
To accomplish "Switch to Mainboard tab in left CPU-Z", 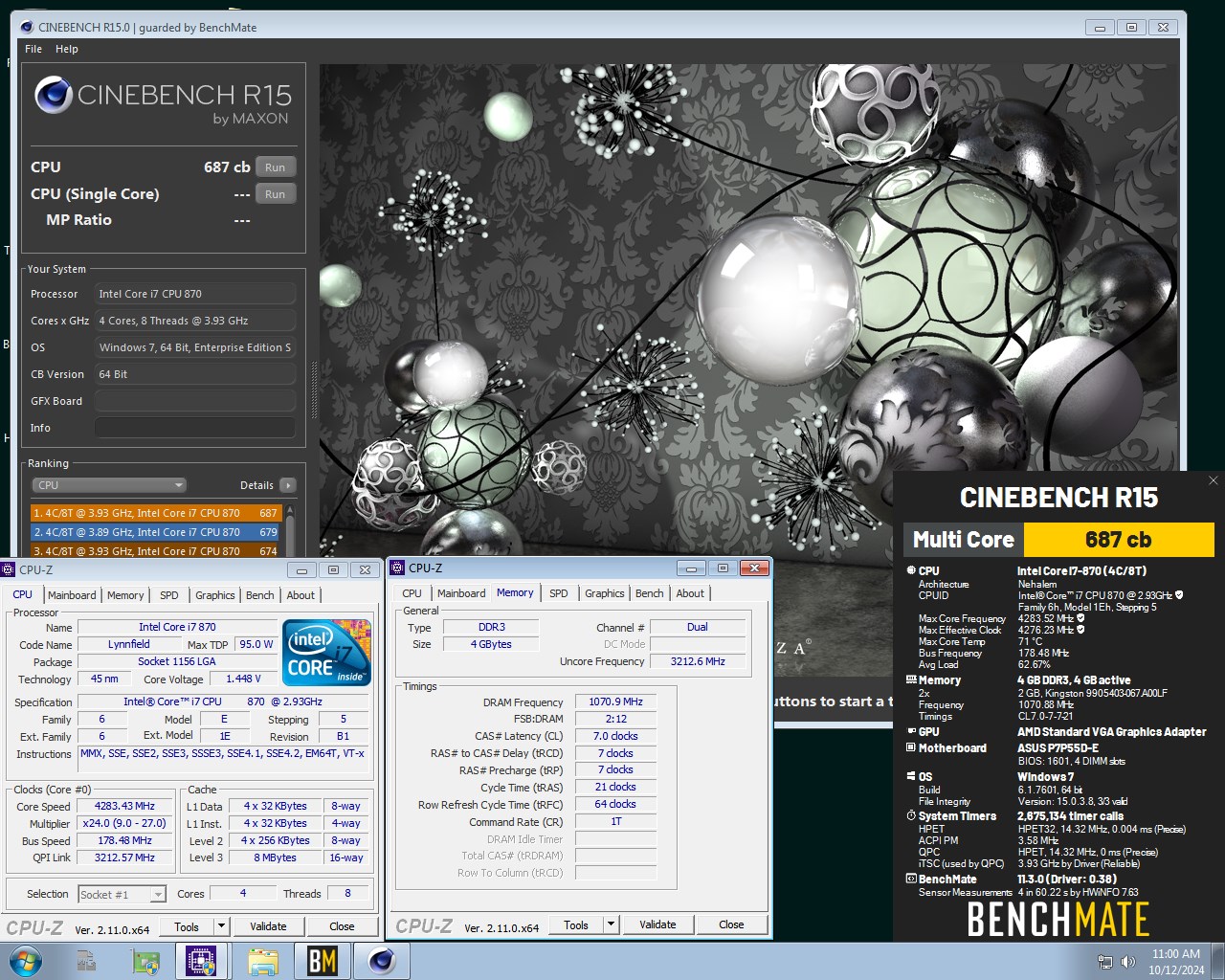I will [x=72, y=595].
